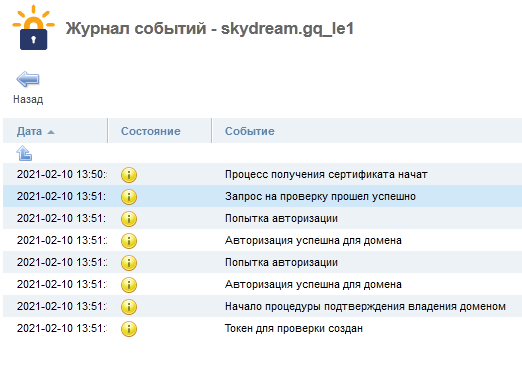Screen dimensions: 522x386
Task: Select first Попытка авторизации event text
Action: [x=281, y=218]
